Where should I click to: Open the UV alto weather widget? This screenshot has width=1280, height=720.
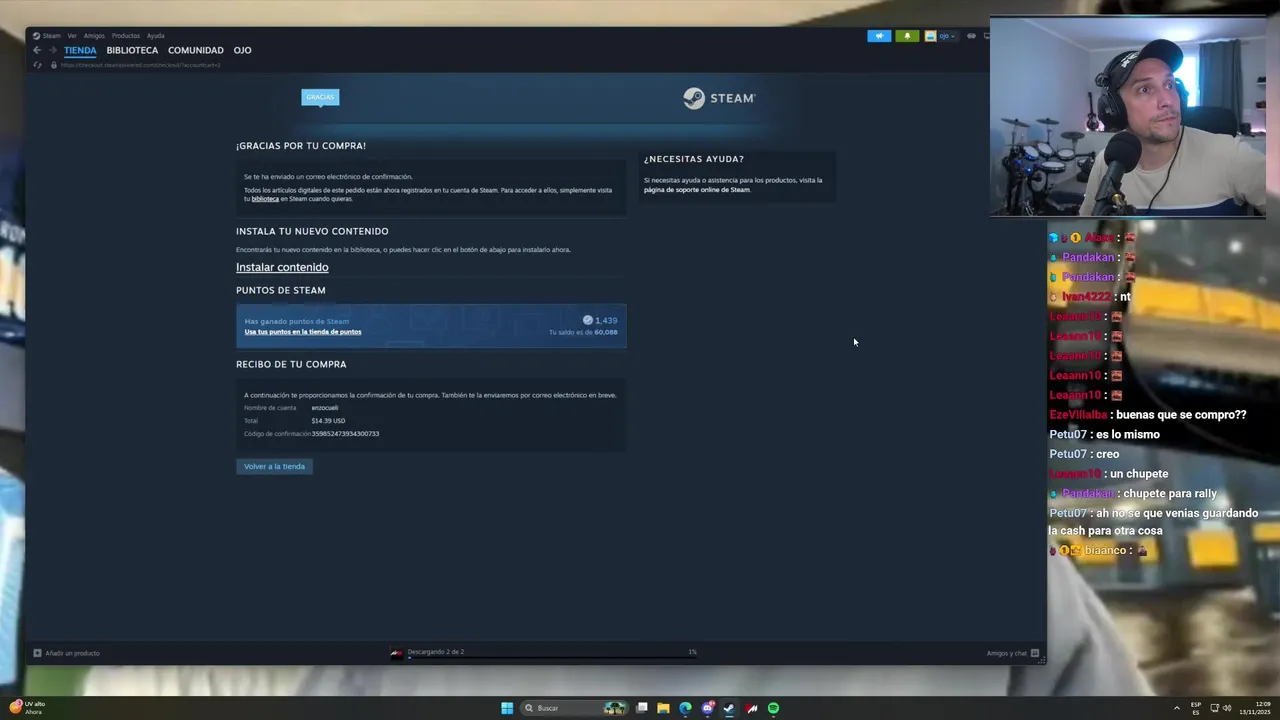point(28,708)
